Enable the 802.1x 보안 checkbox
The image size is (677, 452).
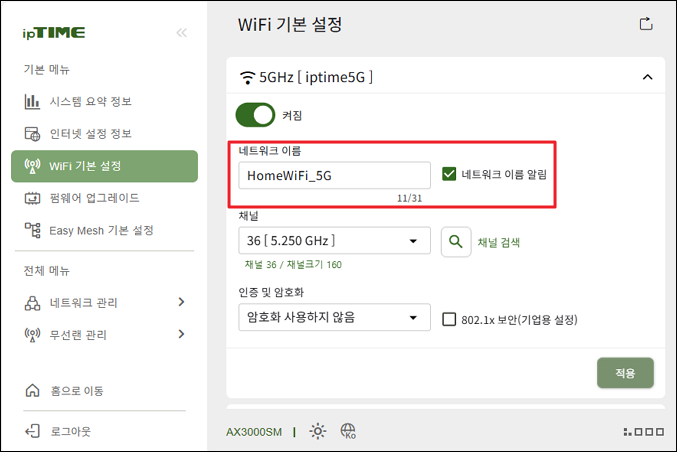[449, 319]
